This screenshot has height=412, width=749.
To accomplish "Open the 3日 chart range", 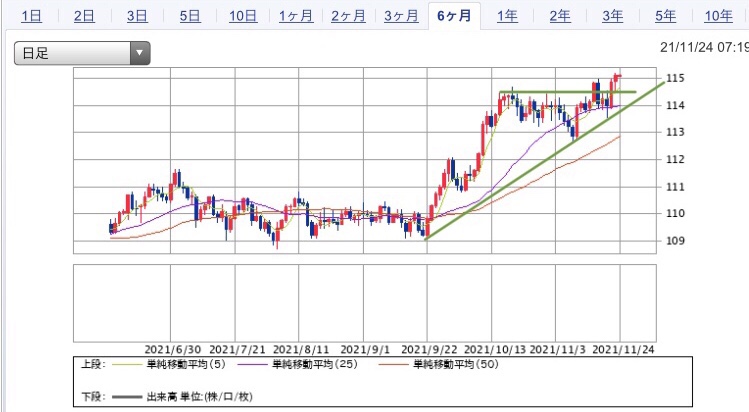I will pos(137,16).
